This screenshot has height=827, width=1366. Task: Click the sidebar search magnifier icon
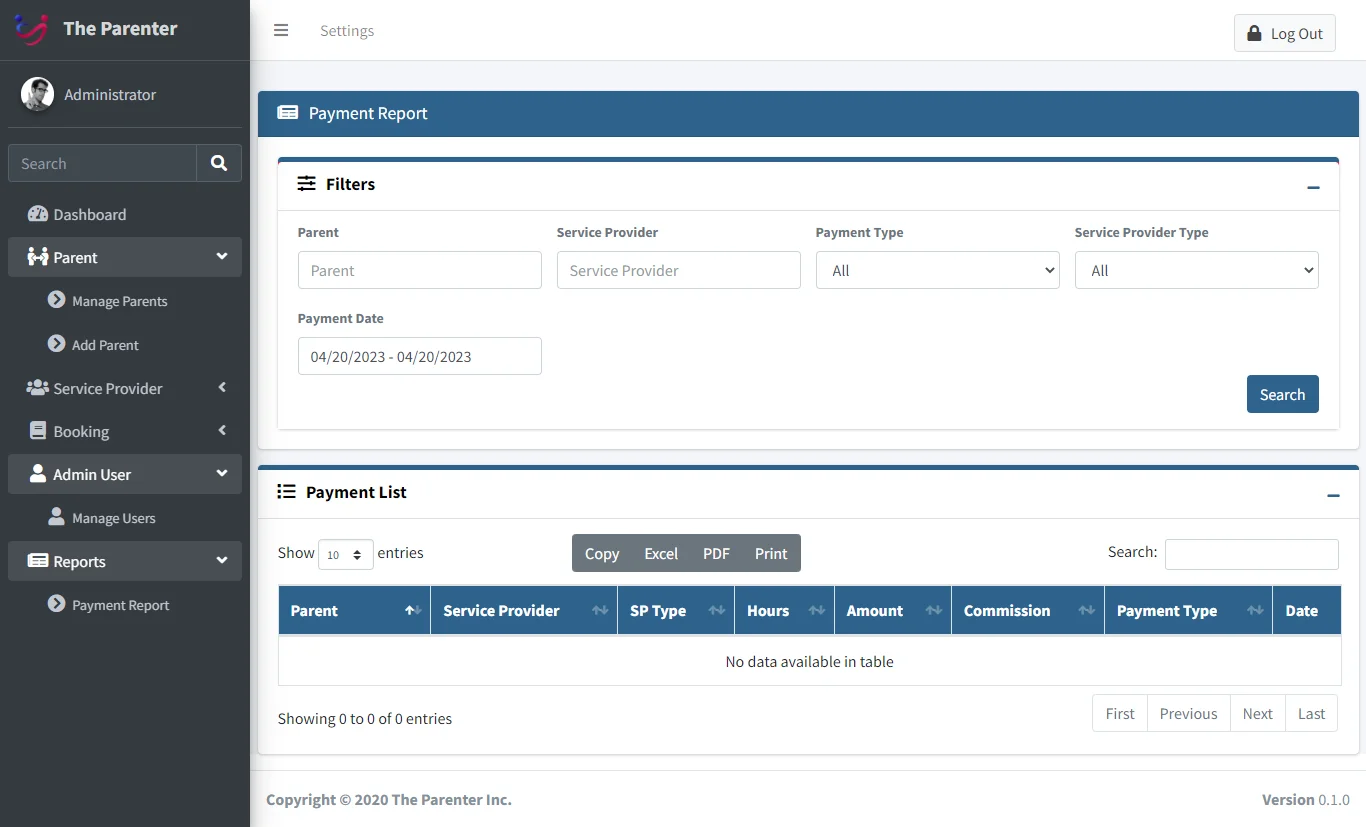219,163
